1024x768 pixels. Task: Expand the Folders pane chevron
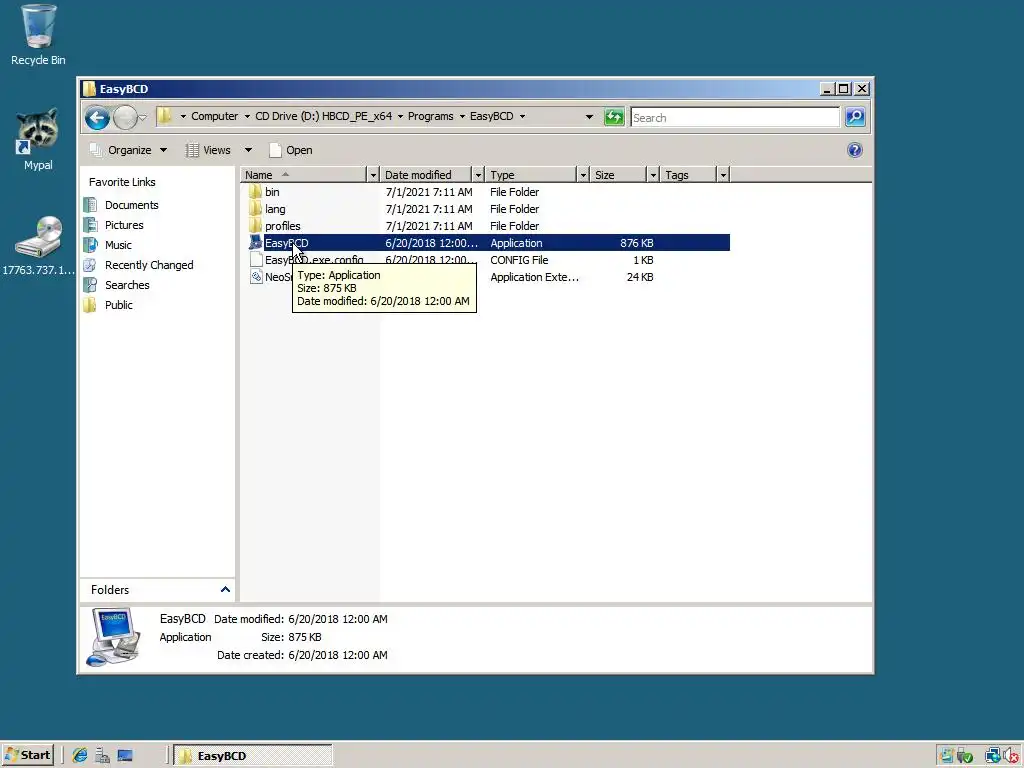(x=225, y=590)
